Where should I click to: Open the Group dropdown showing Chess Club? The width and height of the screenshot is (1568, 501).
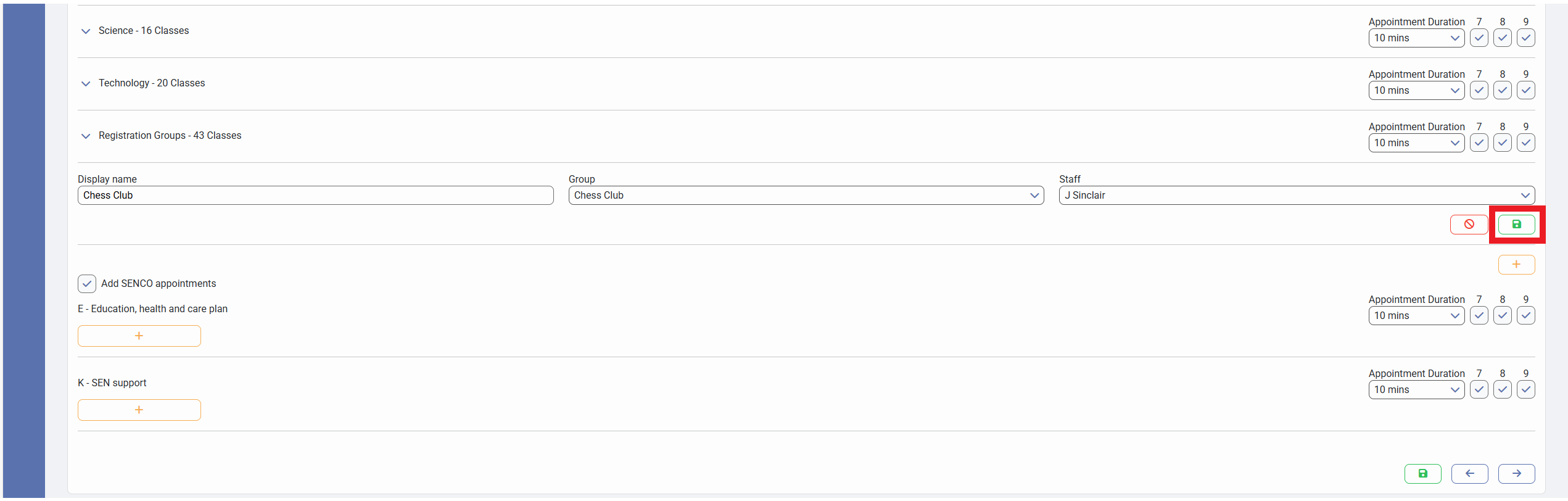(x=806, y=196)
